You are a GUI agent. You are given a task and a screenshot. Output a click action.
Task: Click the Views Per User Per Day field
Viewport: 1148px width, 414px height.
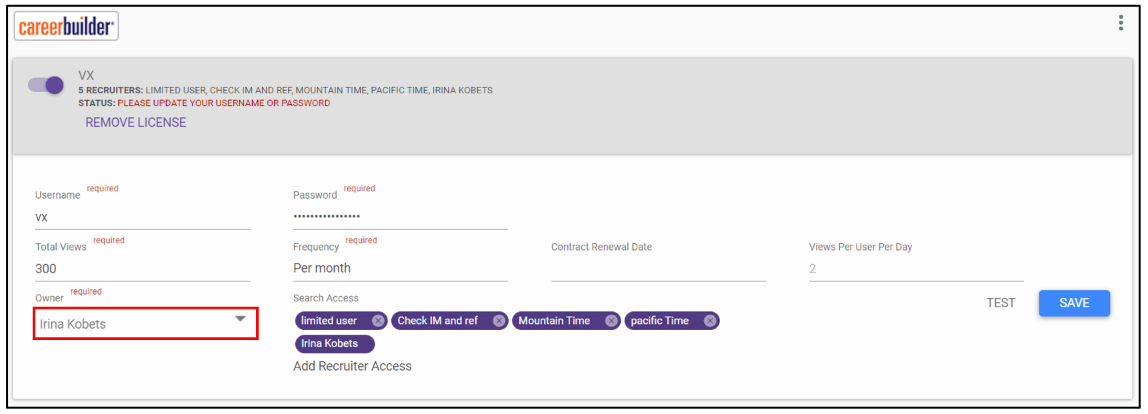[x=915, y=269]
